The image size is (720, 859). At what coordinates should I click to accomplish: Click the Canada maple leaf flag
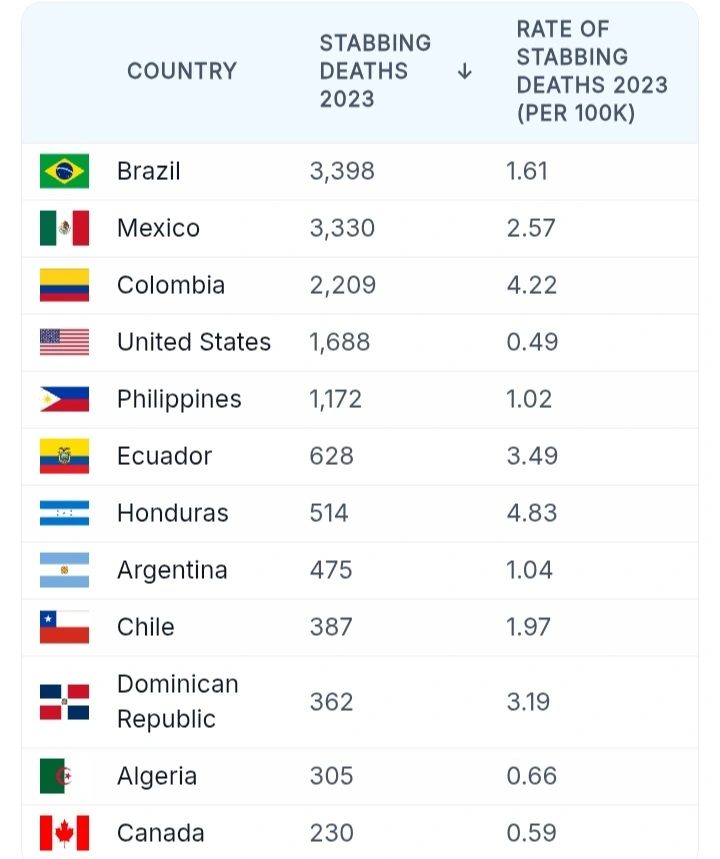point(64,833)
